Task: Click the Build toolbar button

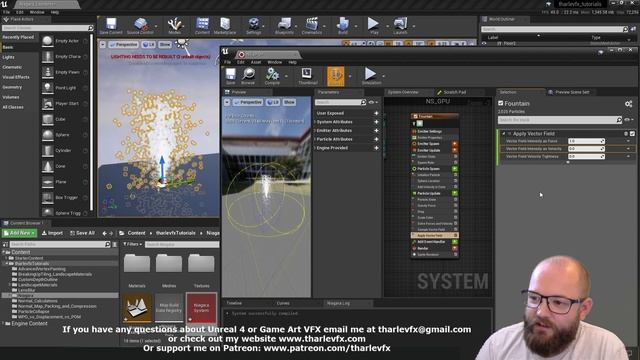Action: (x=343, y=26)
